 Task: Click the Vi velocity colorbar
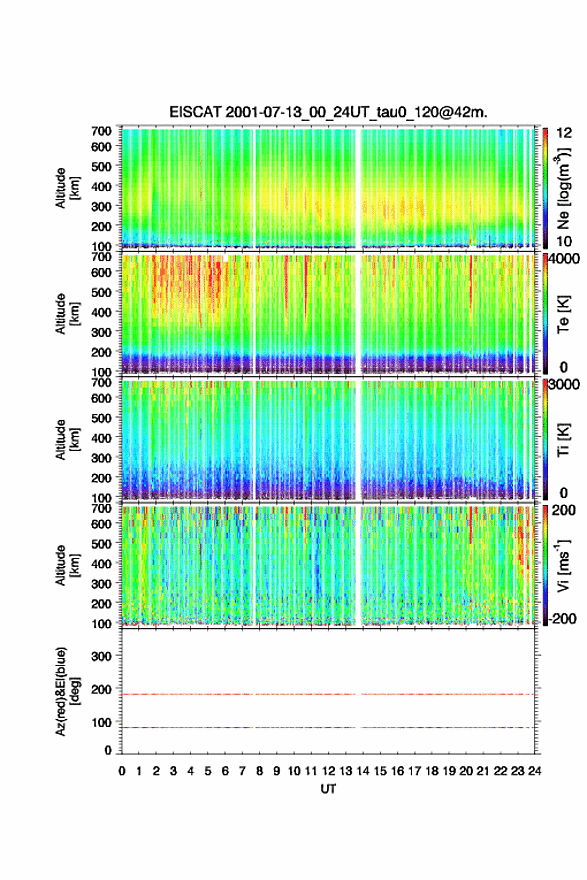click(545, 565)
